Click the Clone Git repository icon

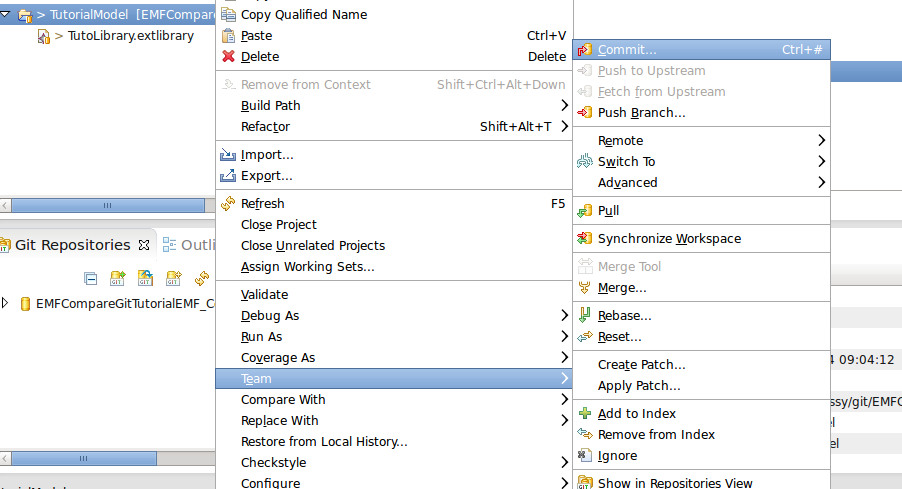145,278
